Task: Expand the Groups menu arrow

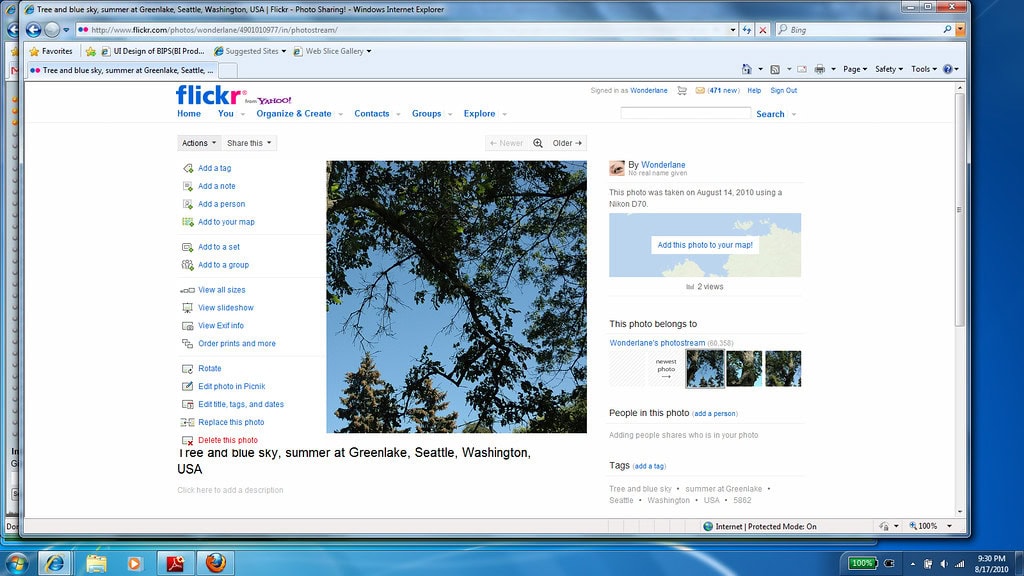Action: point(450,114)
